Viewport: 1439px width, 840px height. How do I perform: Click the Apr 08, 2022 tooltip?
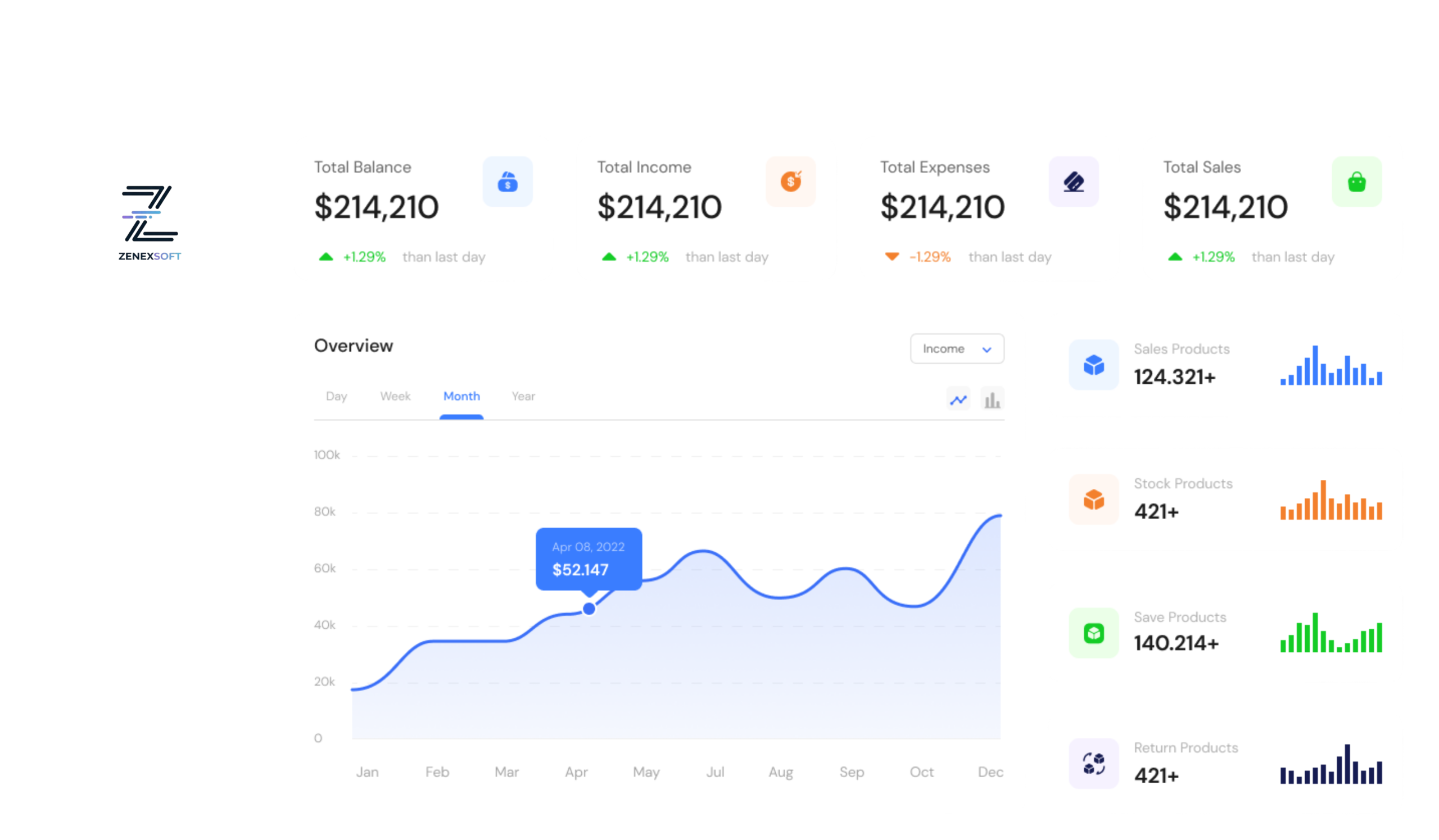pyautogui.click(x=588, y=558)
